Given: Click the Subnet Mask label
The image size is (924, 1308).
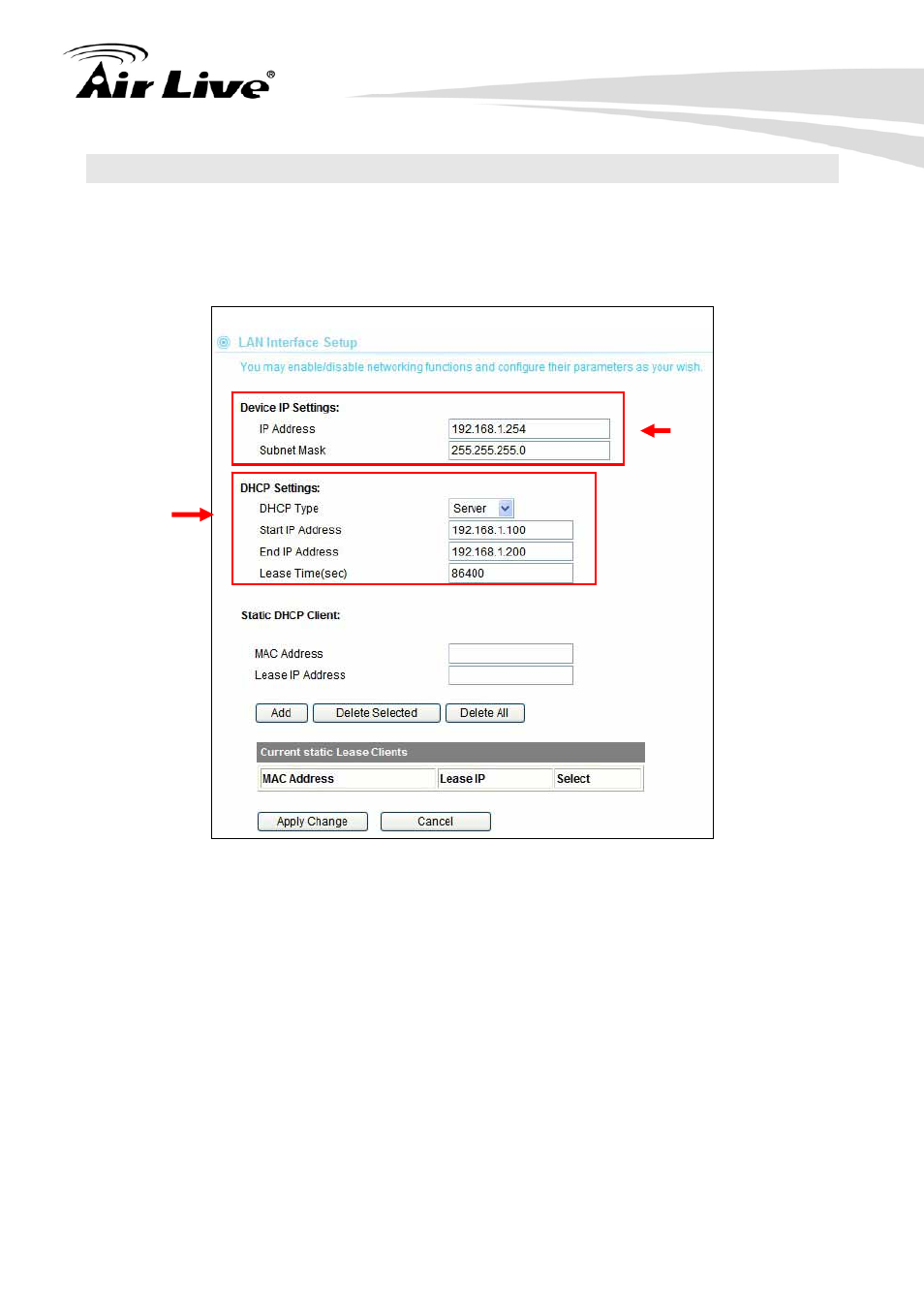Looking at the screenshot, I should 293,451.
